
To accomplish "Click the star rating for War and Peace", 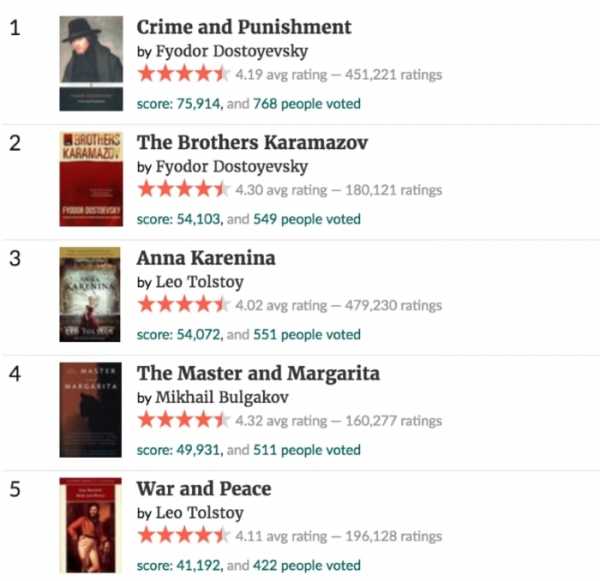I will [184, 535].
